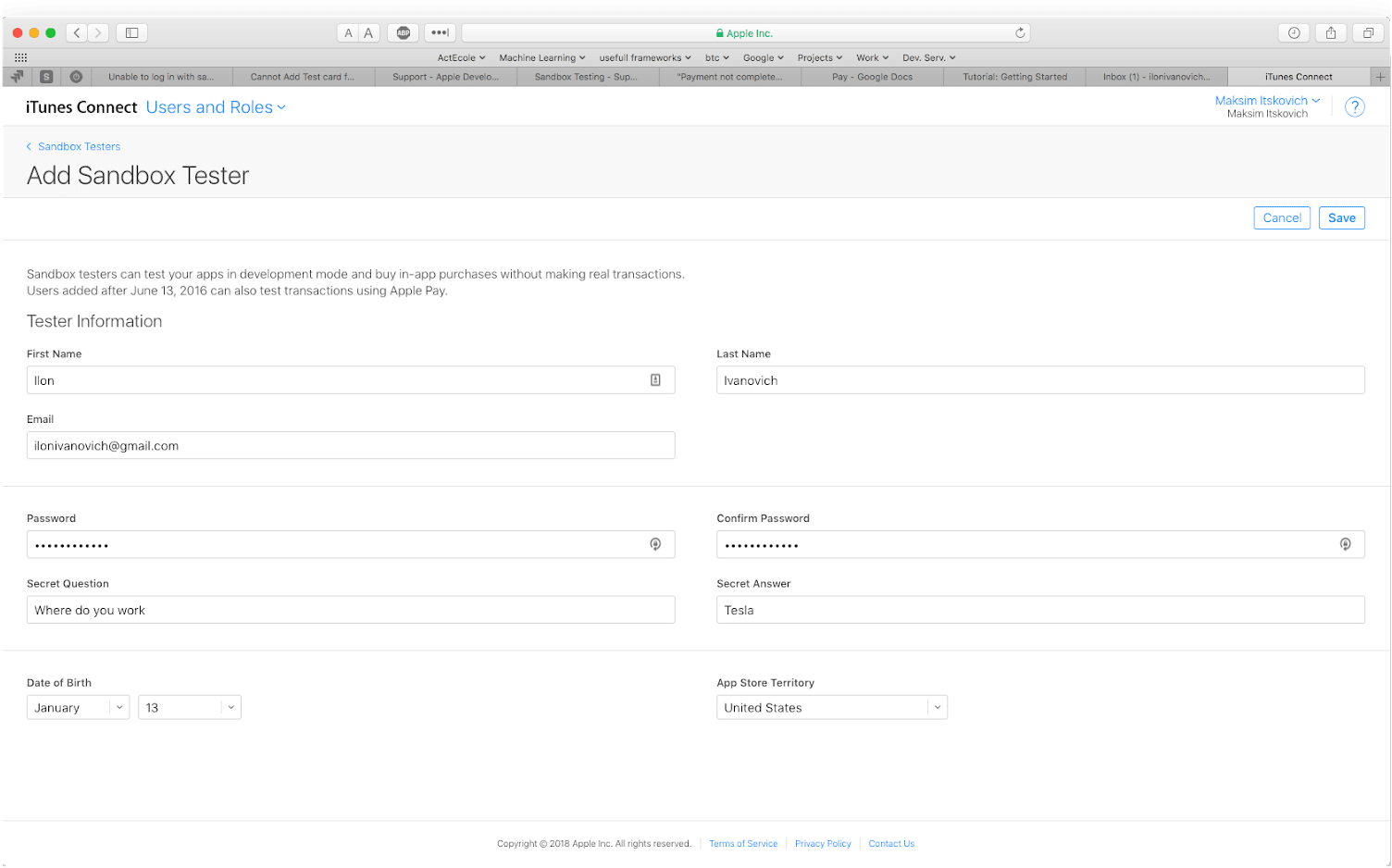1392x868 pixels.
Task: Open the password manager dots extension
Action: (x=440, y=32)
